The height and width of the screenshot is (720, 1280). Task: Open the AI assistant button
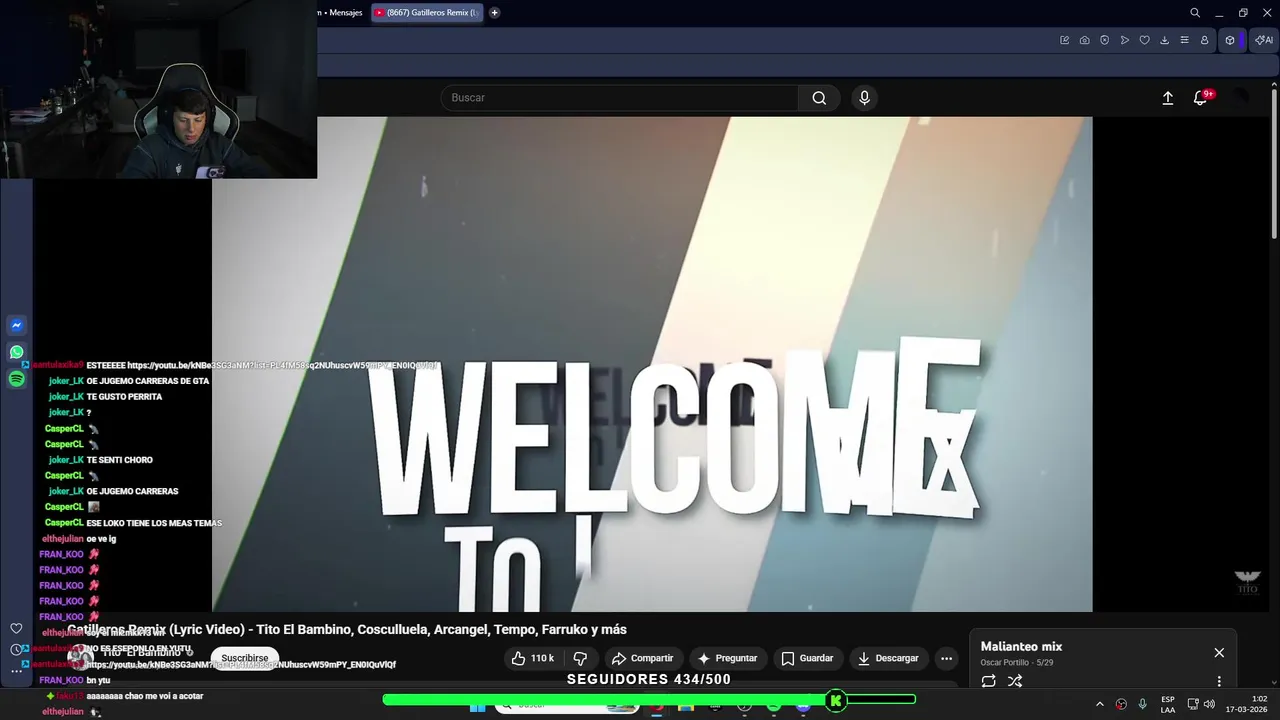pyautogui.click(x=1264, y=40)
